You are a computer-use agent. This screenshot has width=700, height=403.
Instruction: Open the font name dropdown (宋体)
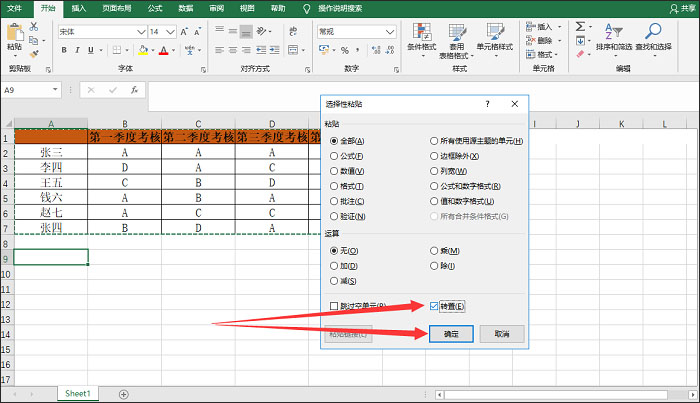pos(140,32)
